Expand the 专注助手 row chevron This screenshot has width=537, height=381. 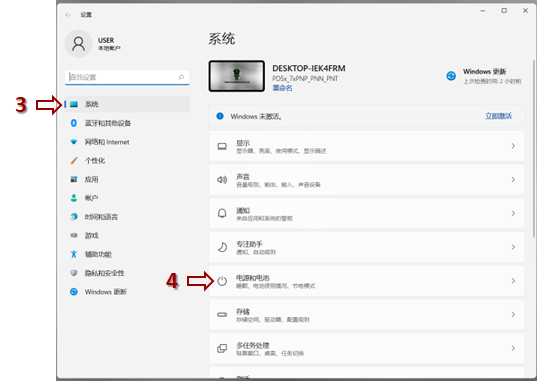tap(513, 247)
